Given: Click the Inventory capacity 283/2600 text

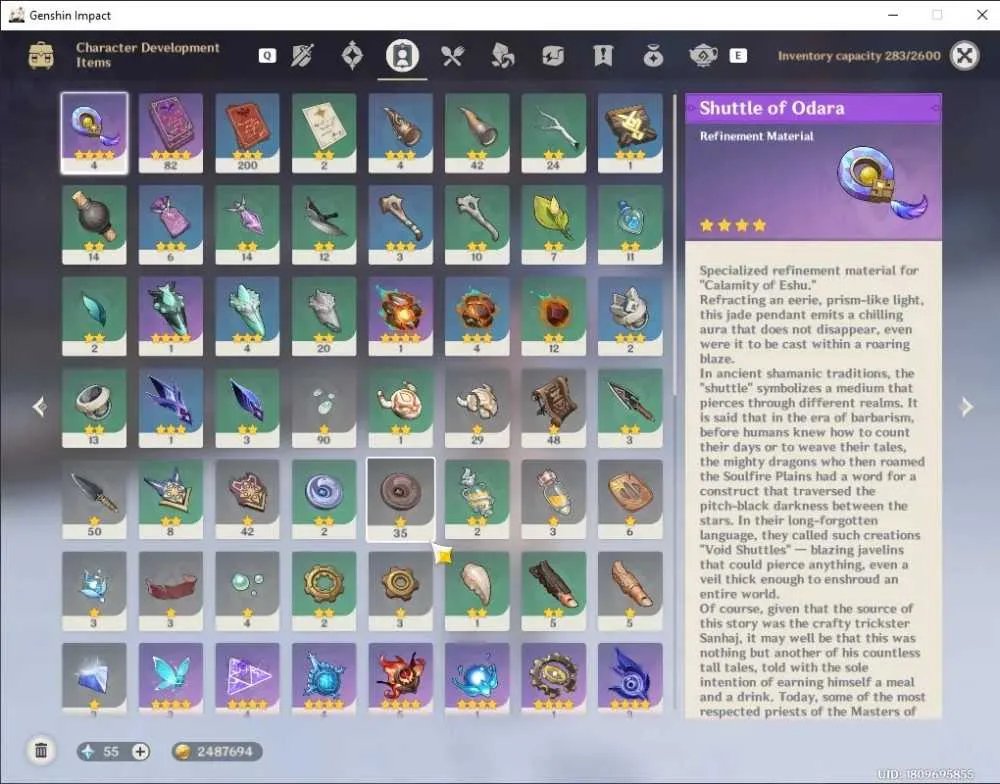Looking at the screenshot, I should click(859, 56).
